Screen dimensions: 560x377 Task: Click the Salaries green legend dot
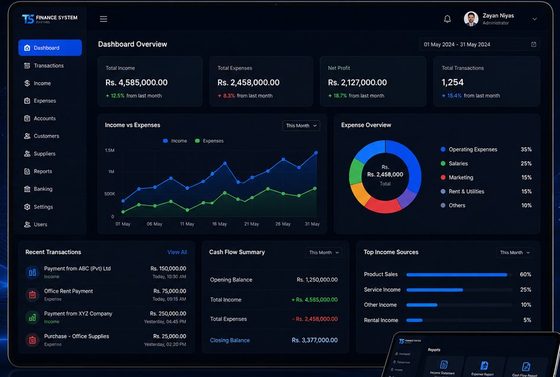443,164
